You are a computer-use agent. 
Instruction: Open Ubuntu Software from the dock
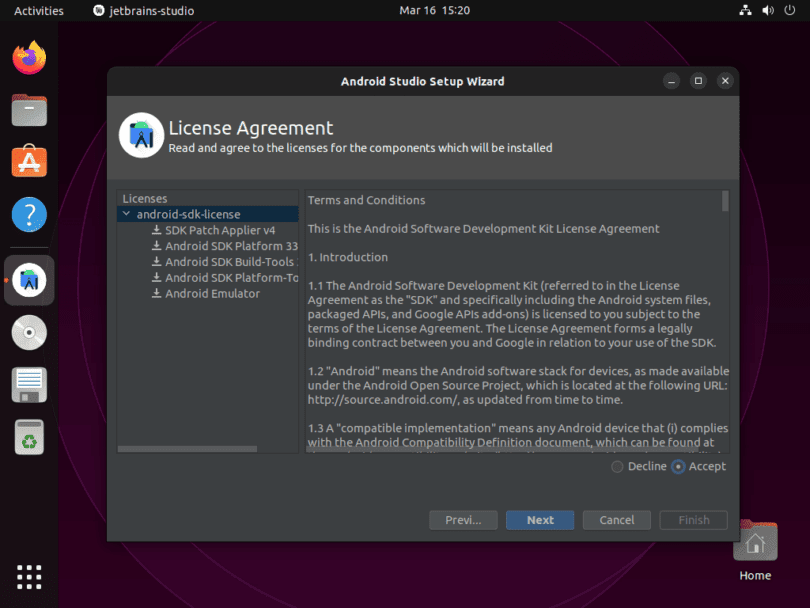point(29,161)
